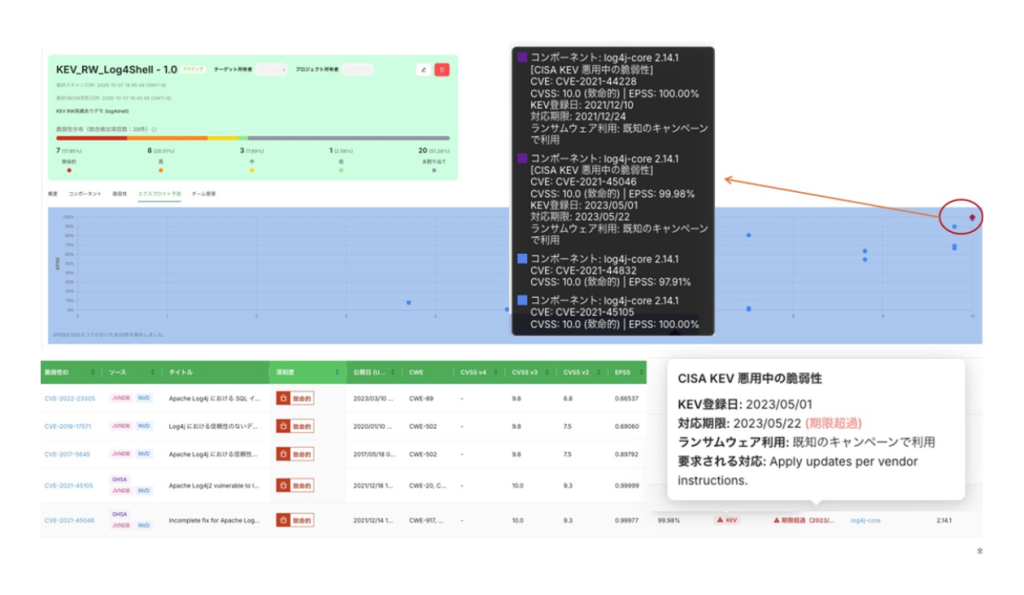Screen dimensions: 1024x595
Task: Click the orange high-severity dot under count 8
Action: tap(161, 170)
